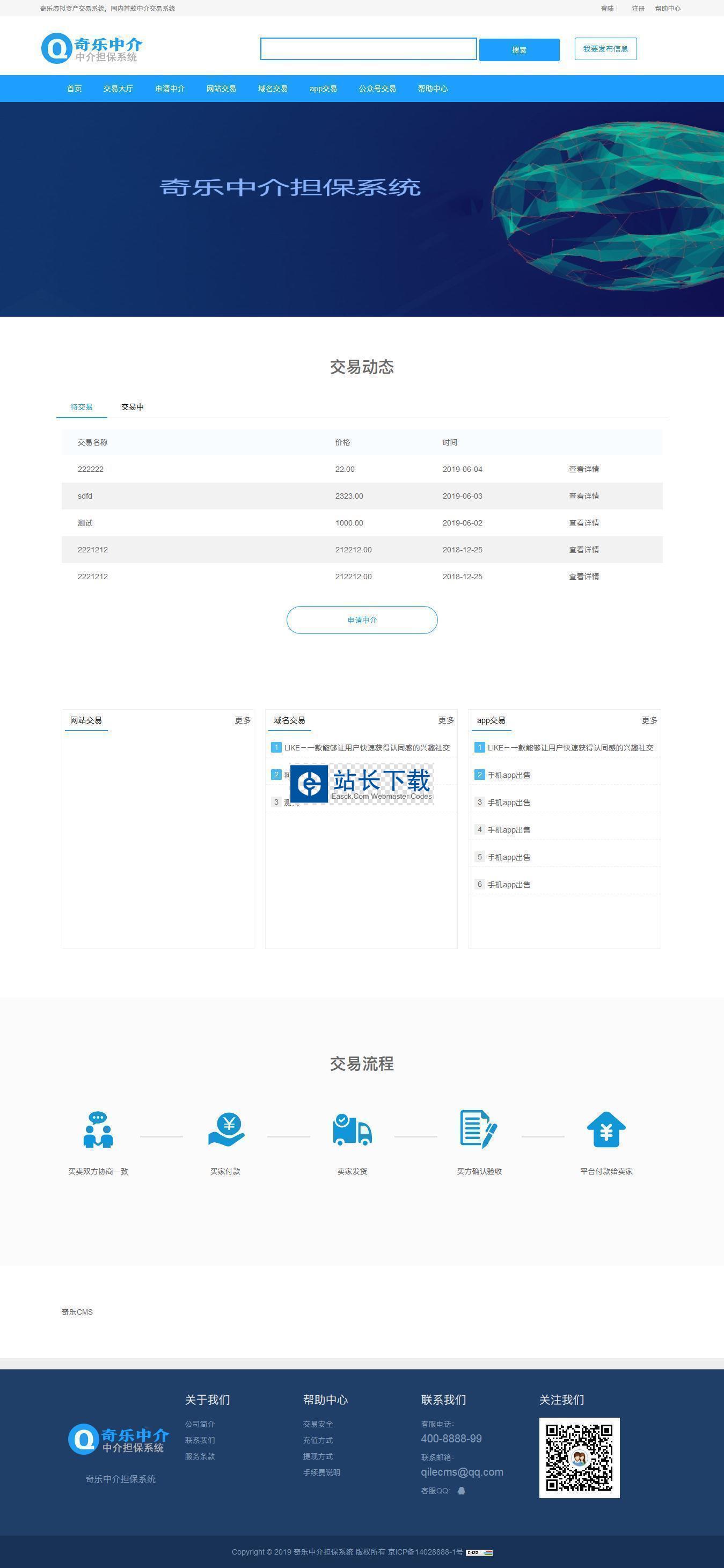724x1568 pixels.
Task: Open 提现方式 in the footer
Action: tap(318, 1456)
